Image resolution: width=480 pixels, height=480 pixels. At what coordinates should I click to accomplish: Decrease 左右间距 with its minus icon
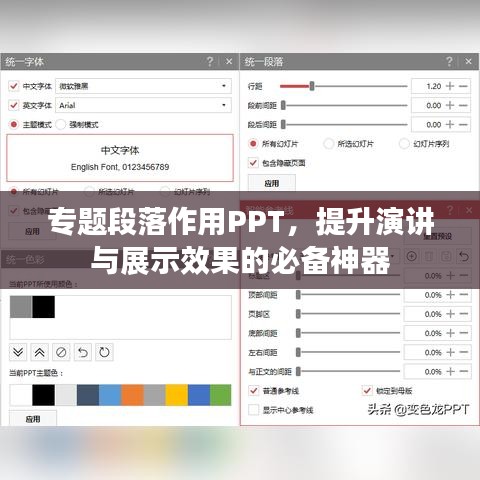point(464,352)
